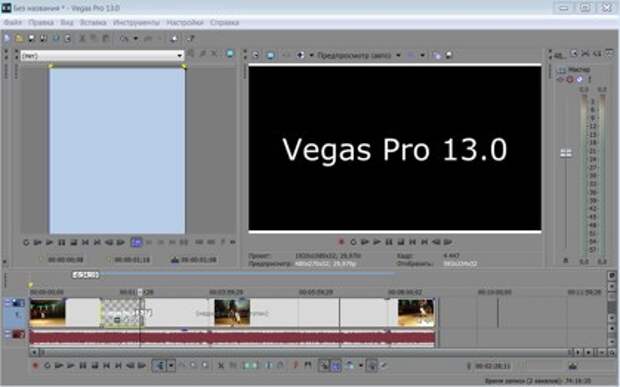Click the New project icon in main toolbar
Viewport: 620px width, 387px height.
7,38
